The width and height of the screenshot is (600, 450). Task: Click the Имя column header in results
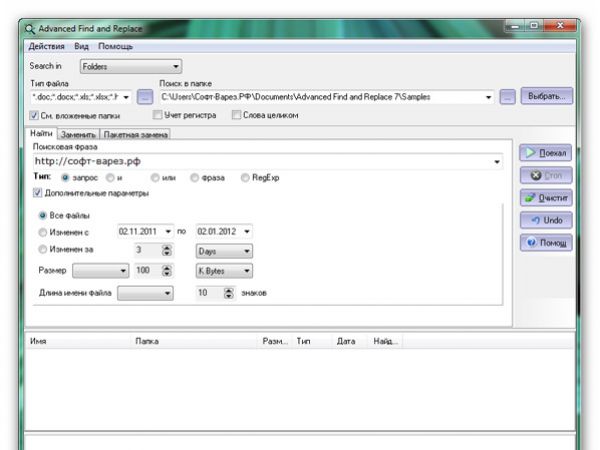pyautogui.click(x=40, y=341)
